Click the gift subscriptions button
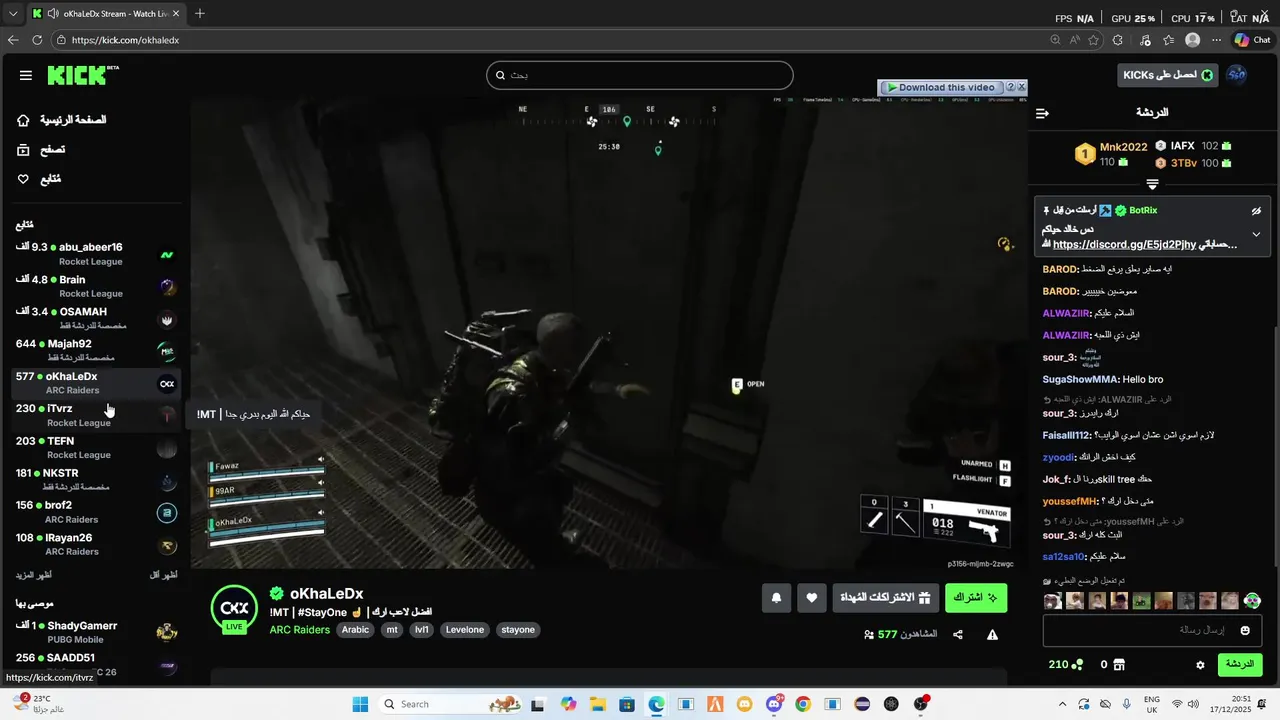1280x720 pixels. pos(886,598)
